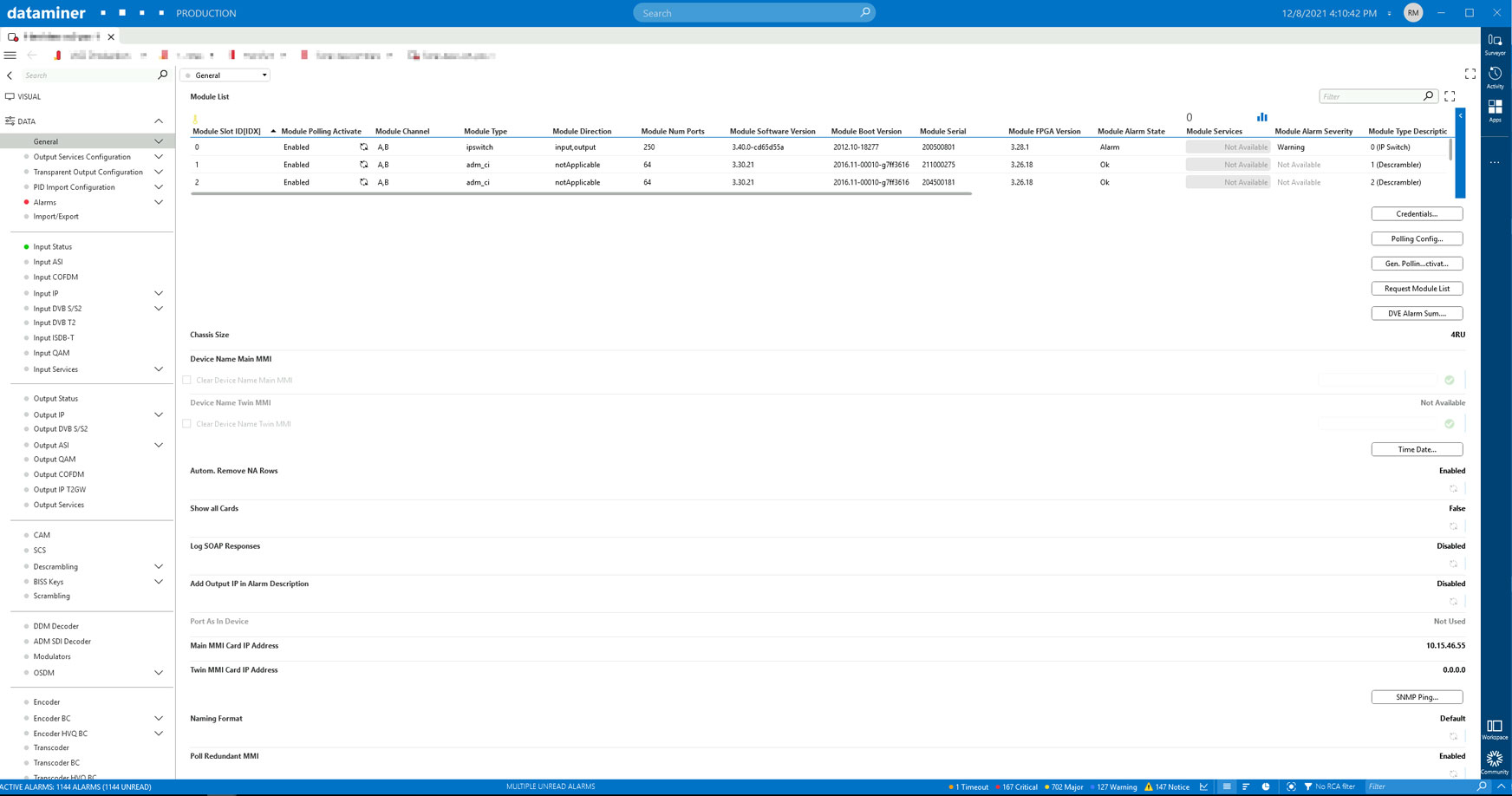
Task: Expand the Module List table to full view
Action: 1450,96
